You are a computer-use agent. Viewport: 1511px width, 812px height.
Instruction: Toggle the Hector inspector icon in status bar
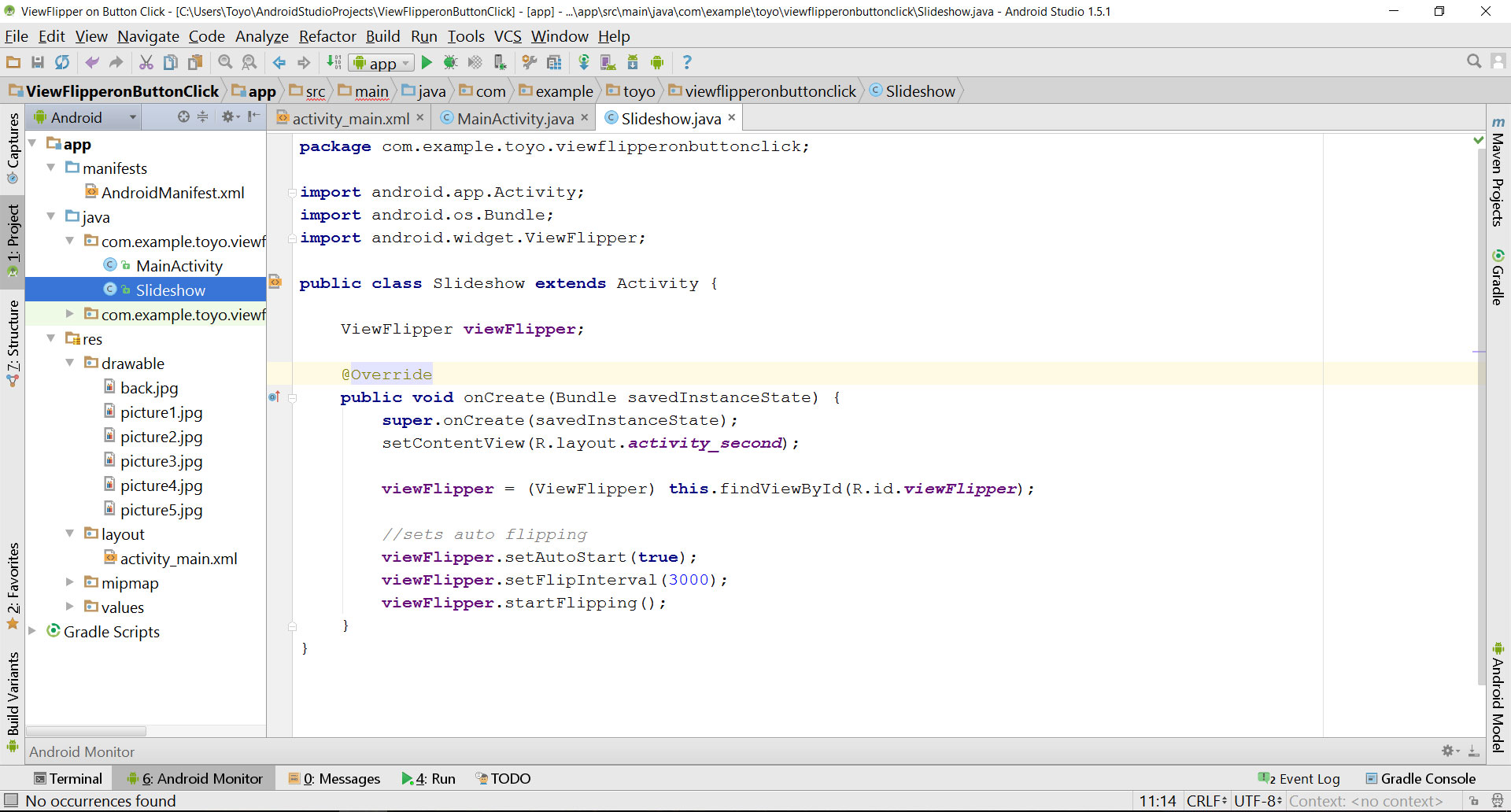(1497, 801)
